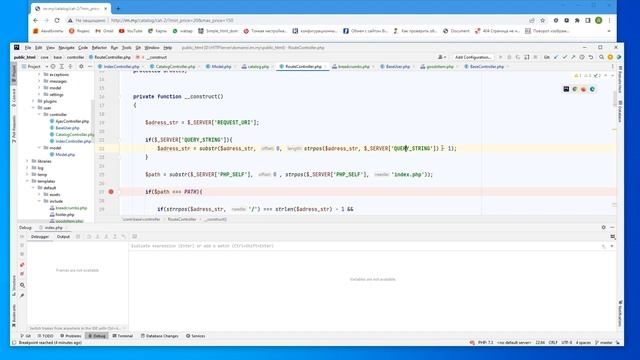Expand the libraries folder in project tree

click(x=27, y=161)
